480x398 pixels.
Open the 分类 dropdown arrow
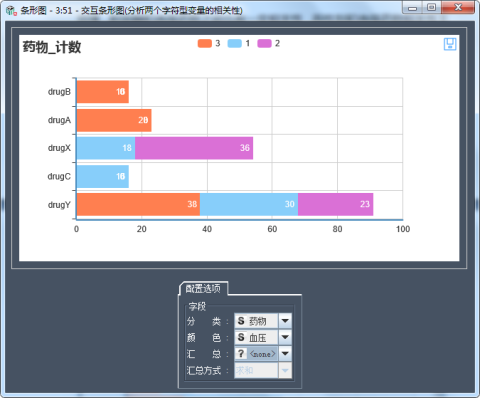pyautogui.click(x=285, y=321)
